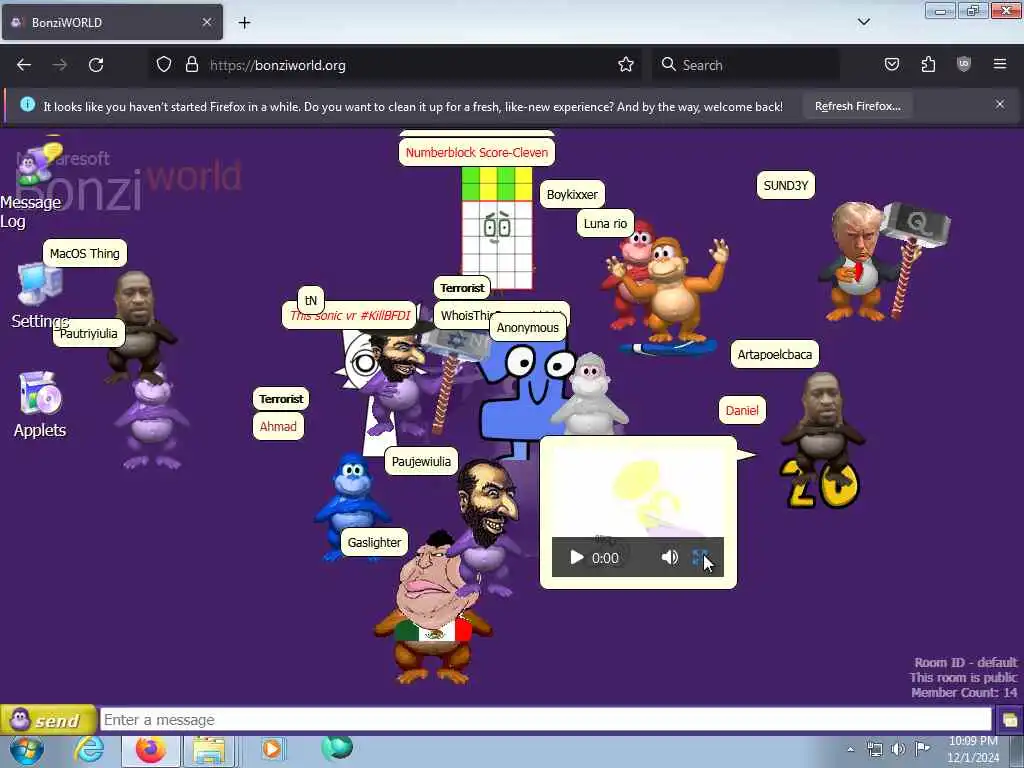This screenshot has width=1024, height=768.
Task: Play the video in Daniel's bubble
Action: tap(576, 558)
